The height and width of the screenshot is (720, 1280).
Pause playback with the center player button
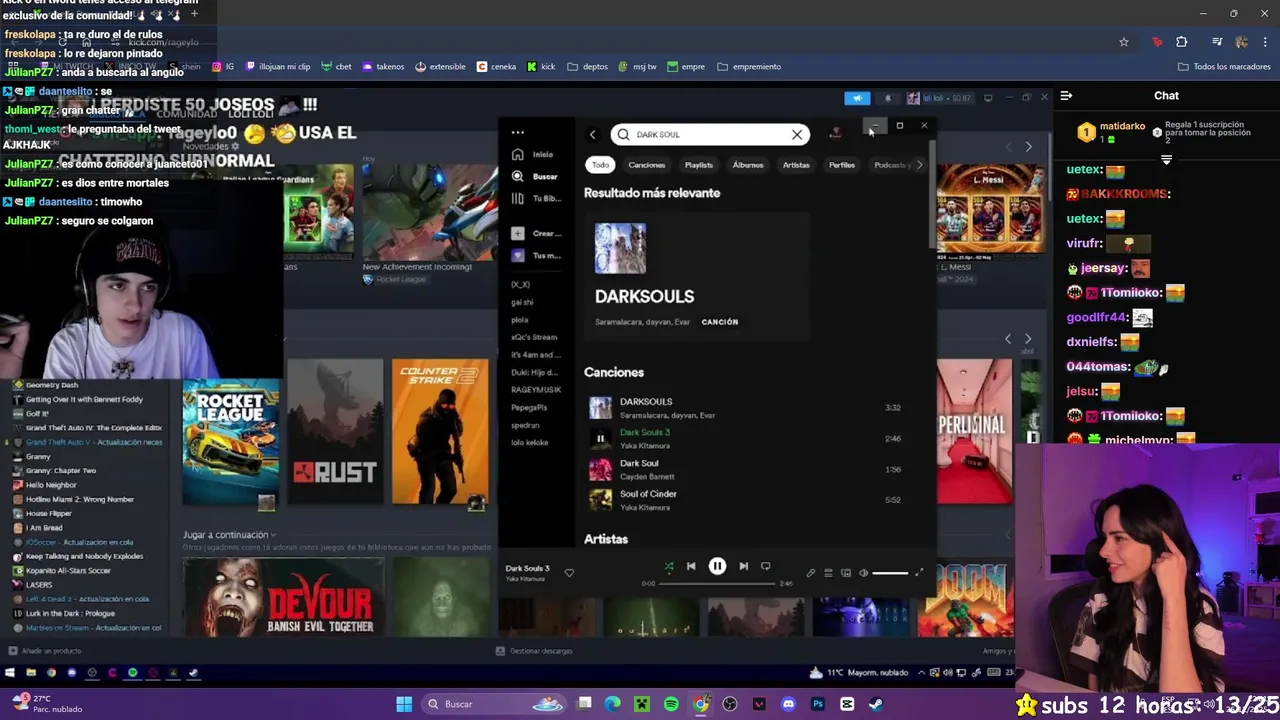pos(717,566)
